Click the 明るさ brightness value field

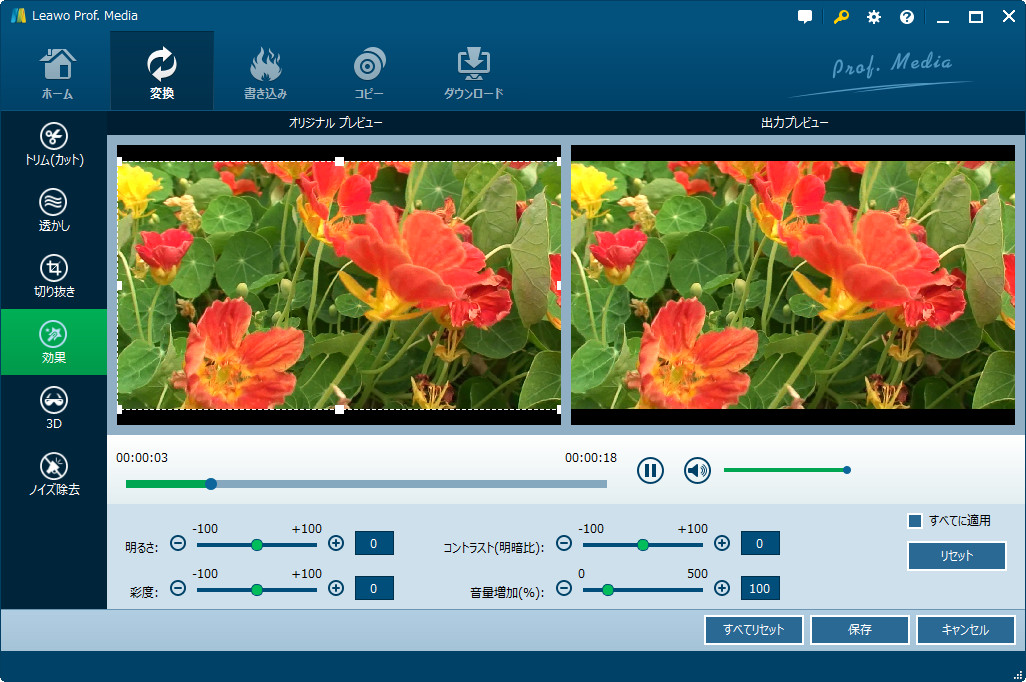tap(374, 543)
